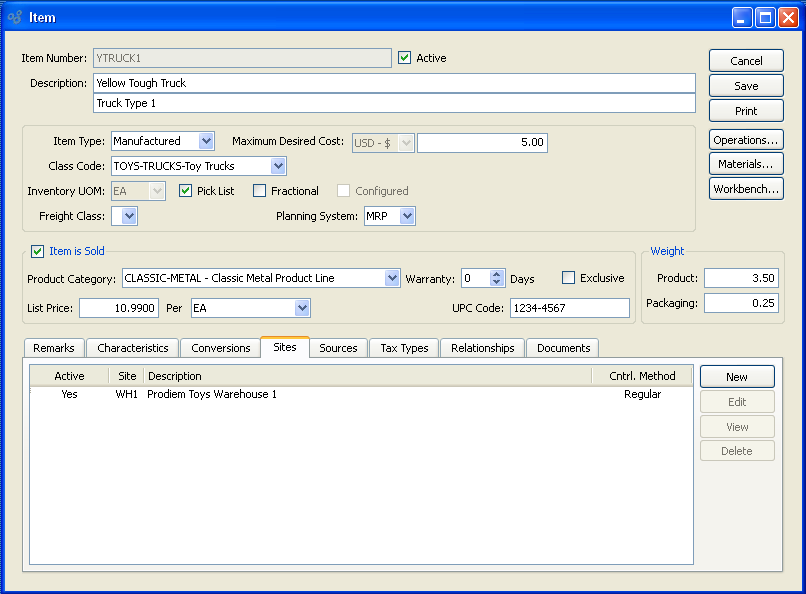This screenshot has height=594, width=806.
Task: Open the Item Type dropdown
Action: click(x=206, y=142)
